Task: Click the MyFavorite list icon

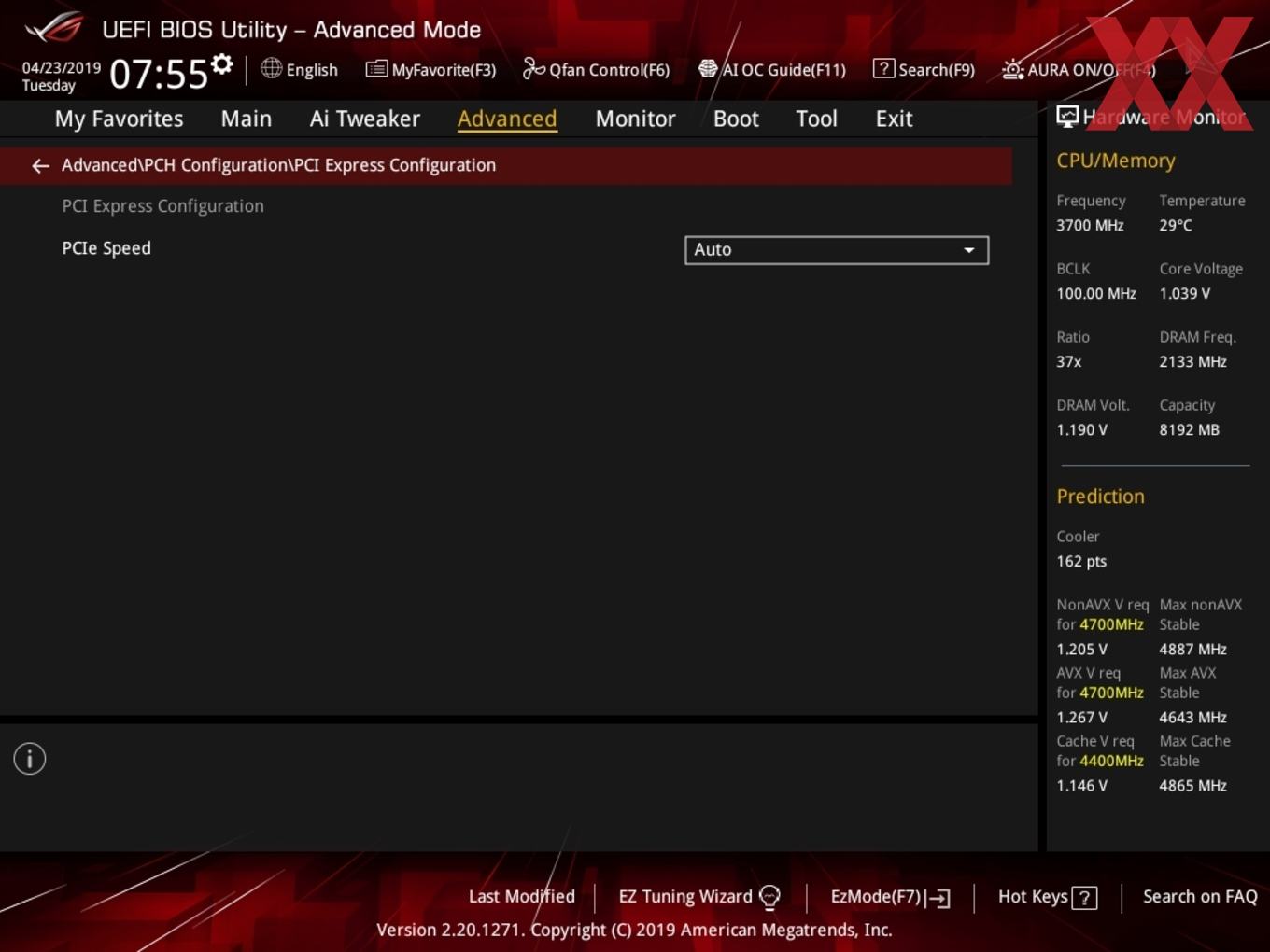Action: pos(376,69)
